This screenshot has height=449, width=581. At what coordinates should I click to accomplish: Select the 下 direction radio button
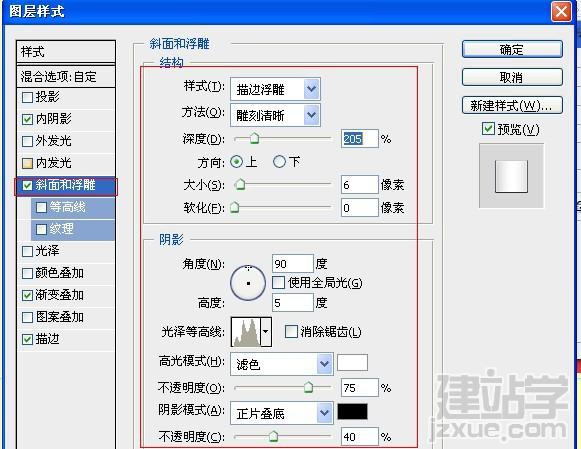(279, 162)
